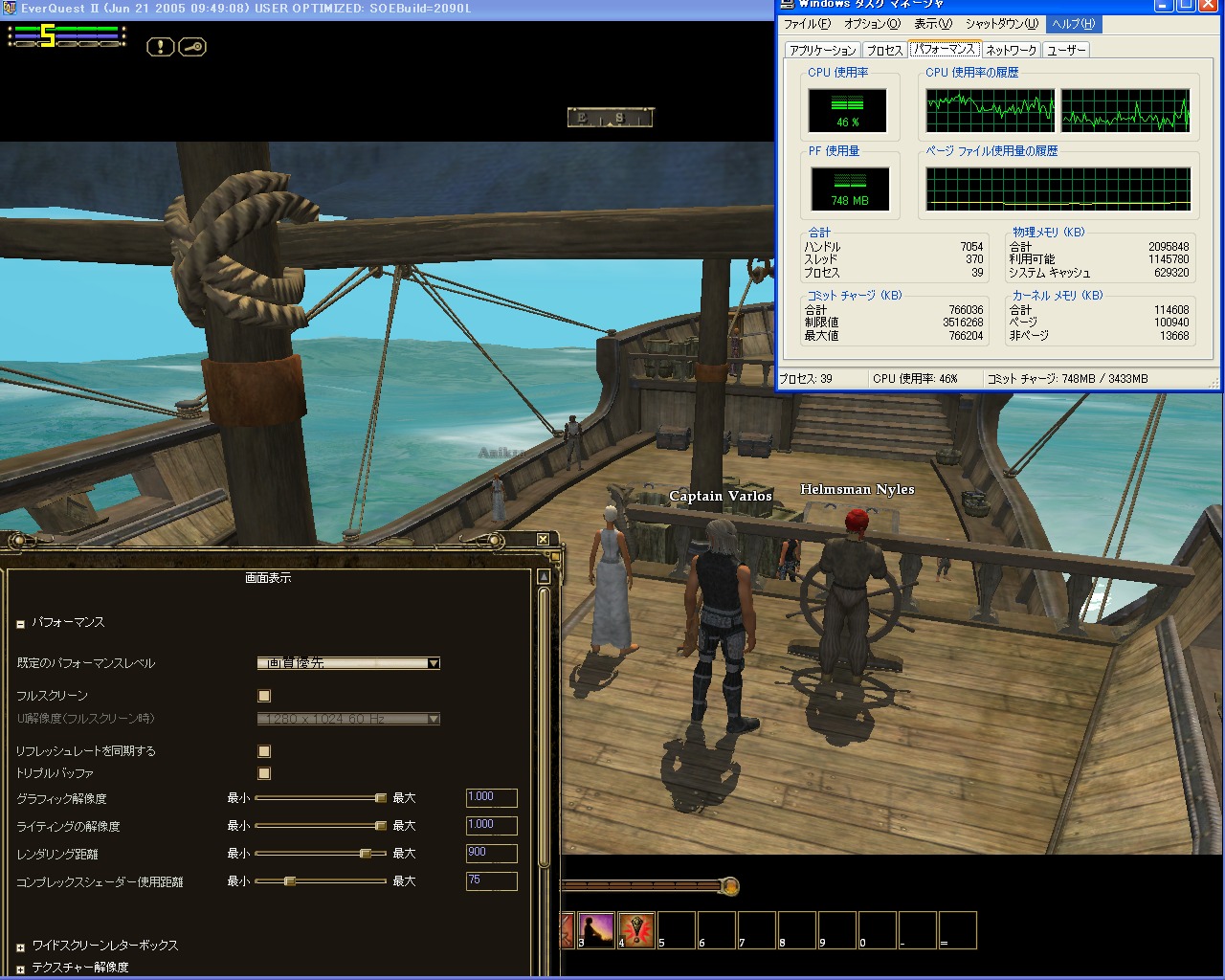Click the status bar text CPU 使用率: 46%
The width and height of the screenshot is (1225, 980).
coord(915,379)
